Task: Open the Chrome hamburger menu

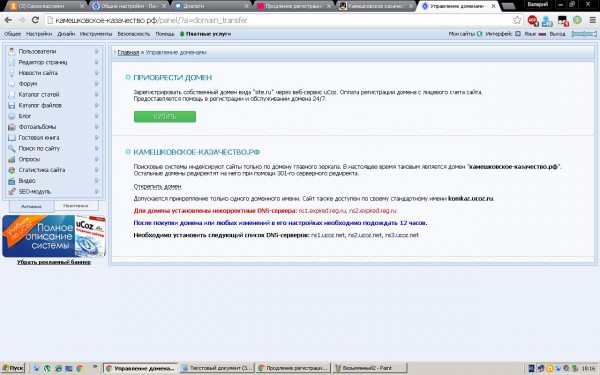Action: 592,20
